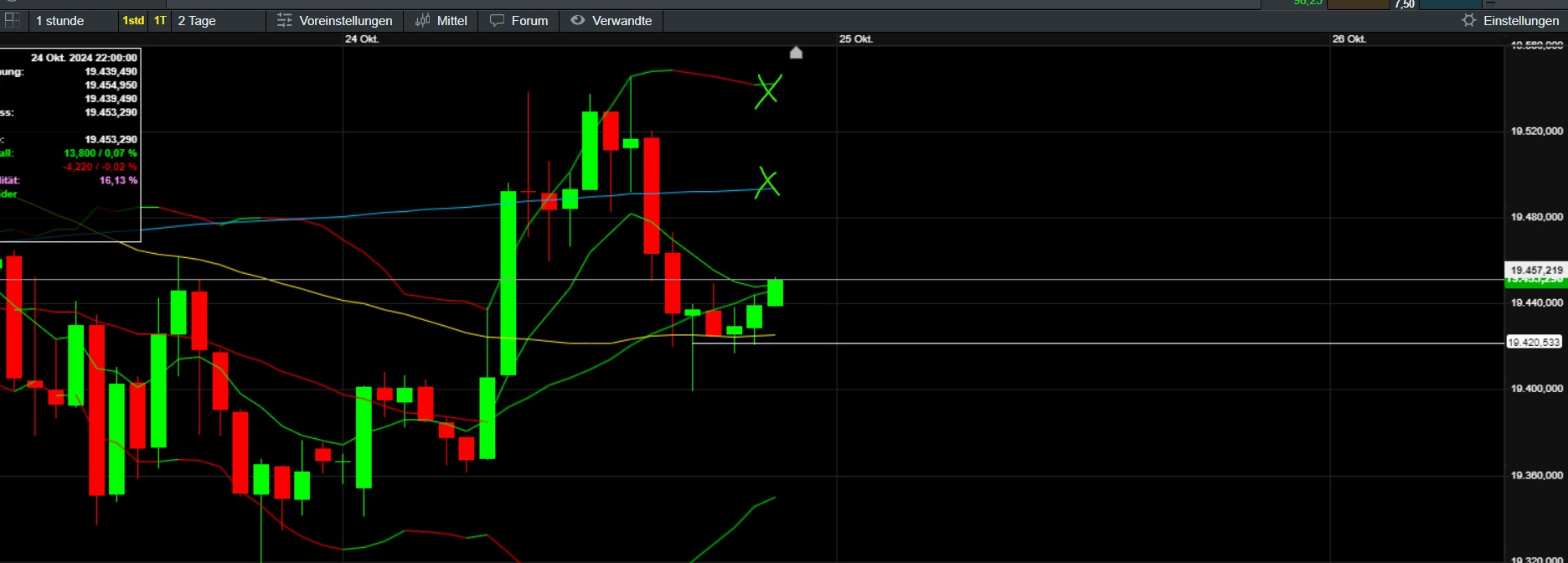Click the Einstellungen gear icon
1568x563 pixels.
1468,20
